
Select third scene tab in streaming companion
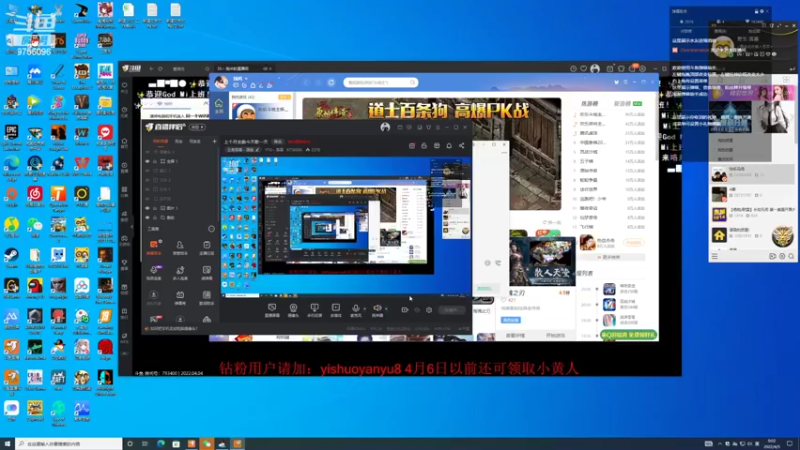click(195, 141)
